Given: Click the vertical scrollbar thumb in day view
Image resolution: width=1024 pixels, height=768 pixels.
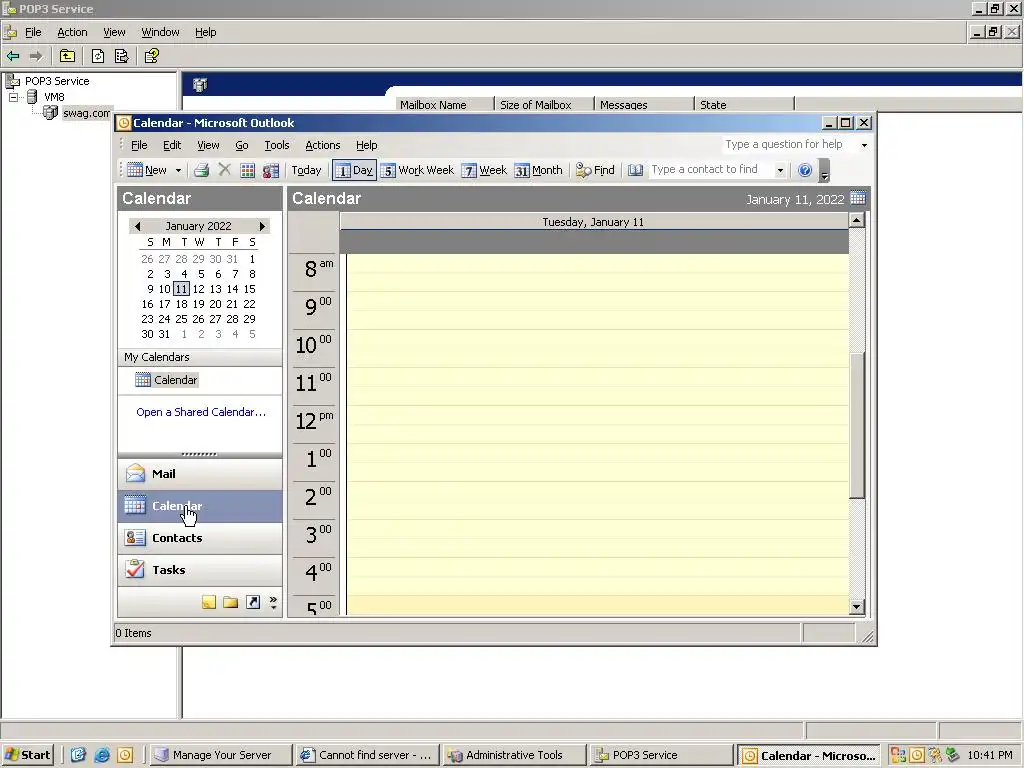Looking at the screenshot, I should [x=857, y=424].
